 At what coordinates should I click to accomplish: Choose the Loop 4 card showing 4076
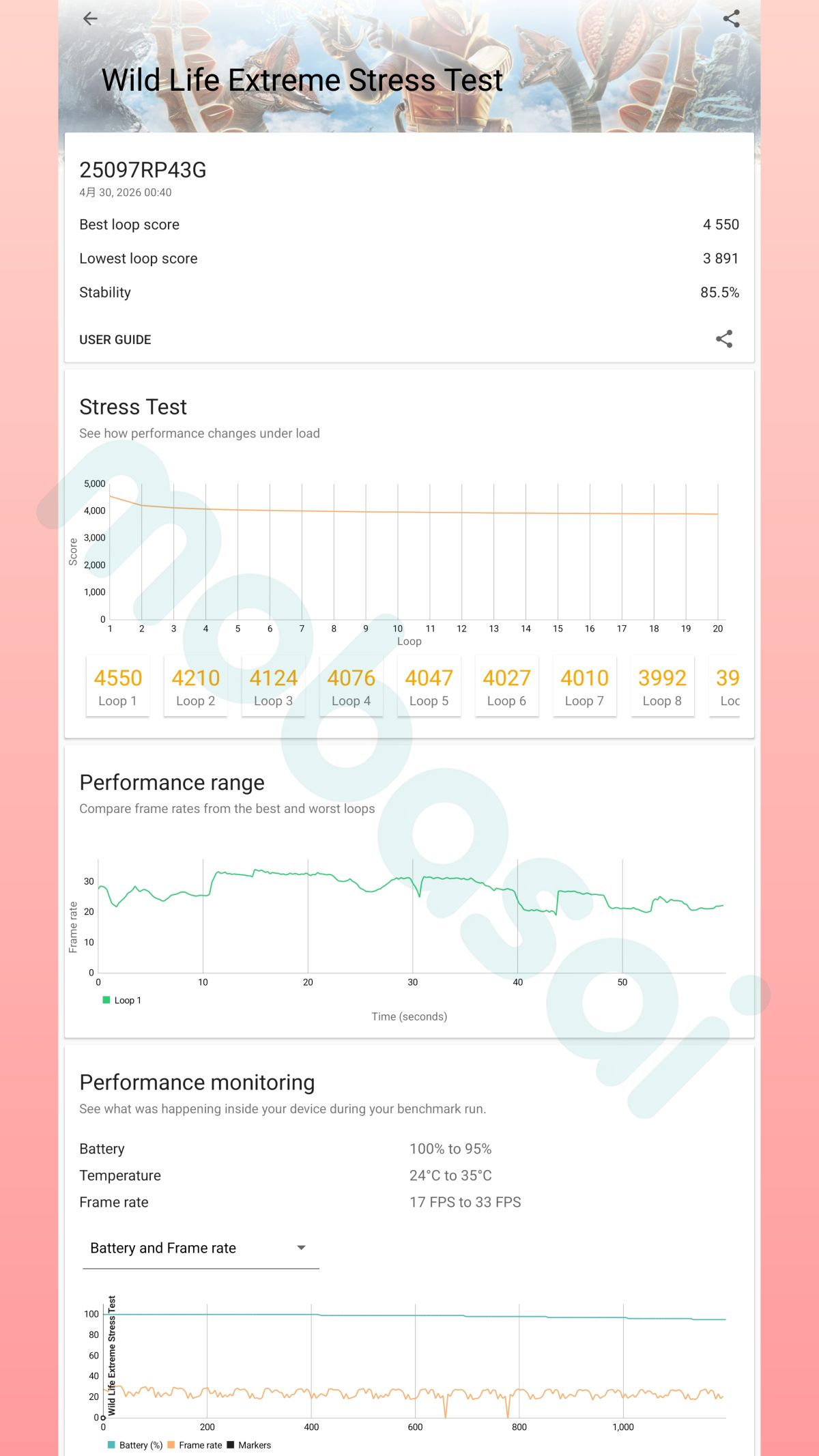(351, 686)
